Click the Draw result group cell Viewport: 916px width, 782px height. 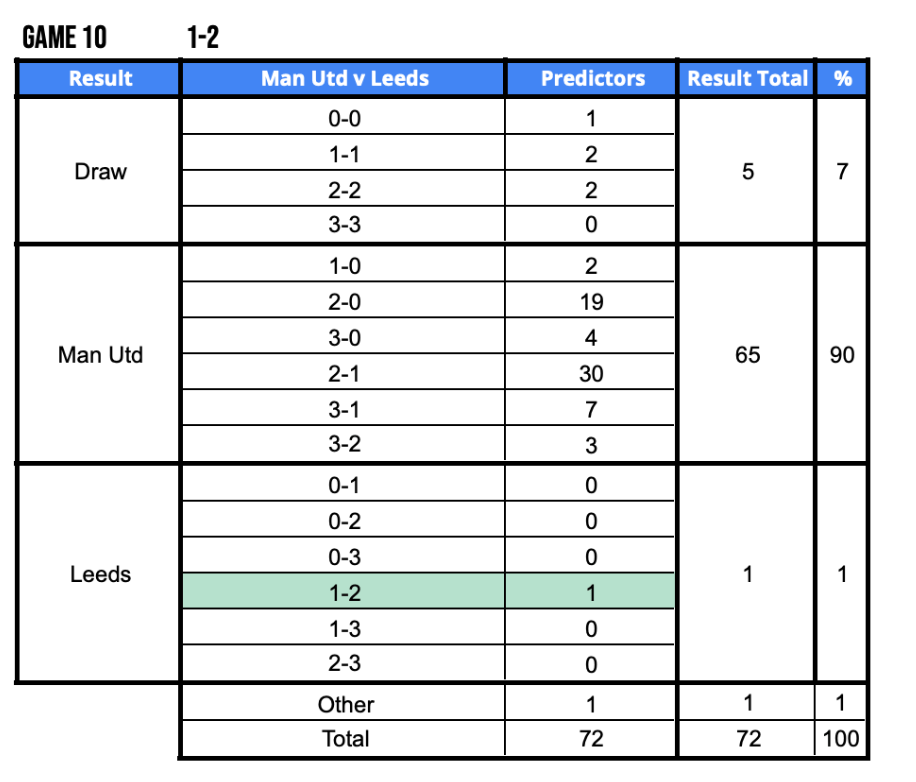click(x=100, y=172)
